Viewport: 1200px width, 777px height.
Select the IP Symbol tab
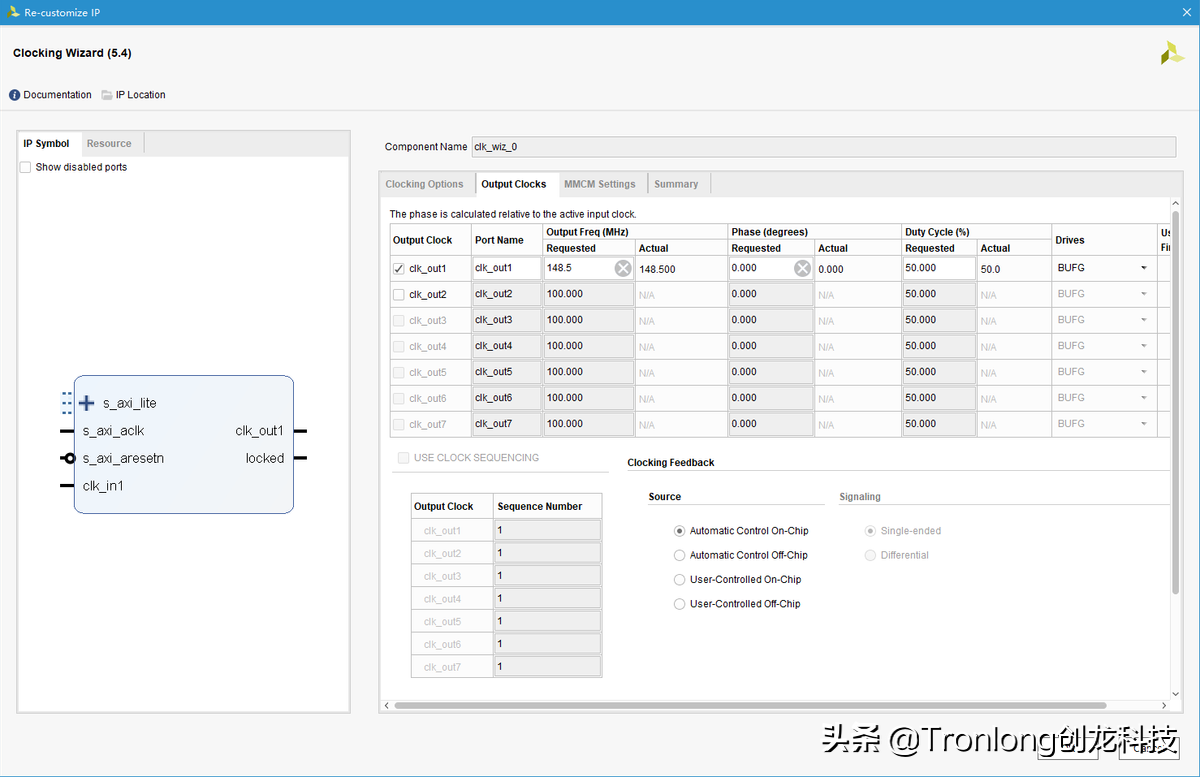(47, 143)
